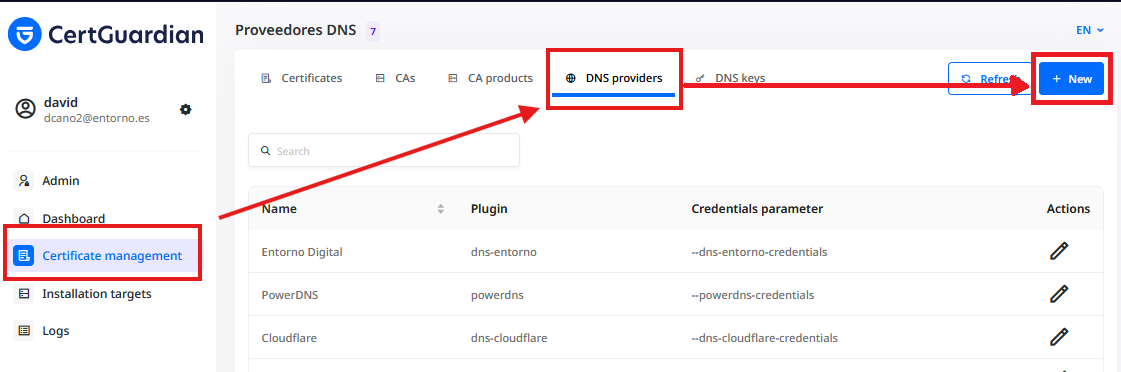The height and width of the screenshot is (372, 1121).
Task: Switch to the Certificates tab
Action: pos(302,78)
